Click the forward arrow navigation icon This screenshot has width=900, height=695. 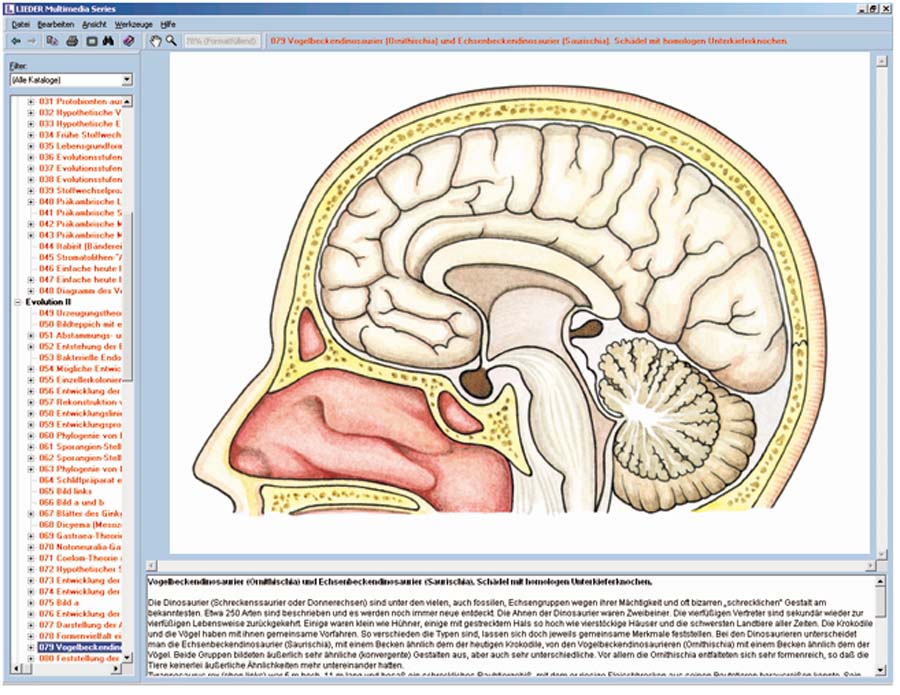(33, 41)
